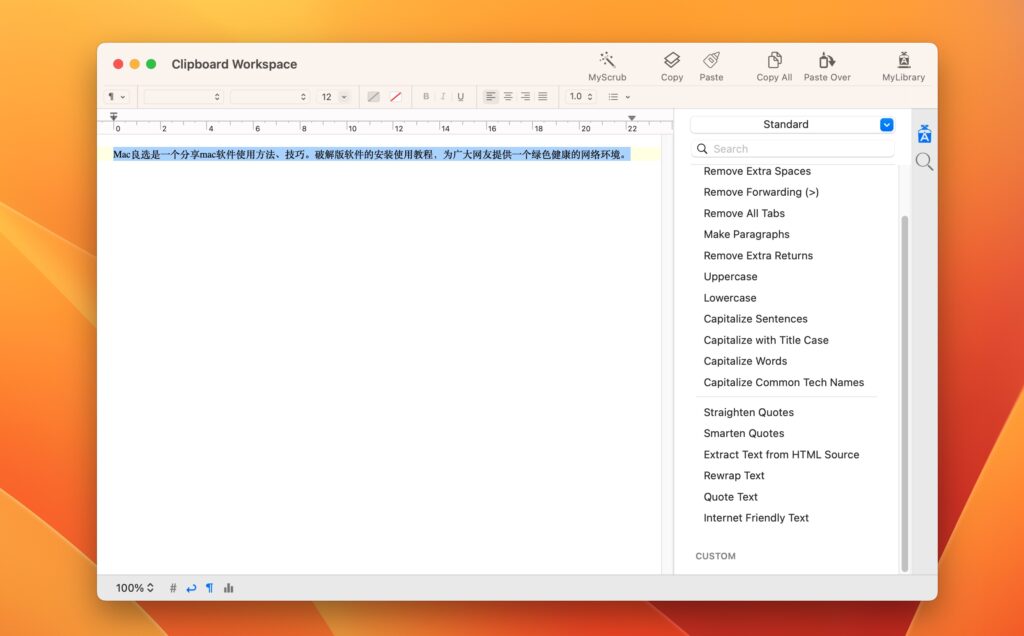This screenshot has width=1024, height=636.
Task: Toggle the line-break display in status bar
Action: (x=191, y=588)
